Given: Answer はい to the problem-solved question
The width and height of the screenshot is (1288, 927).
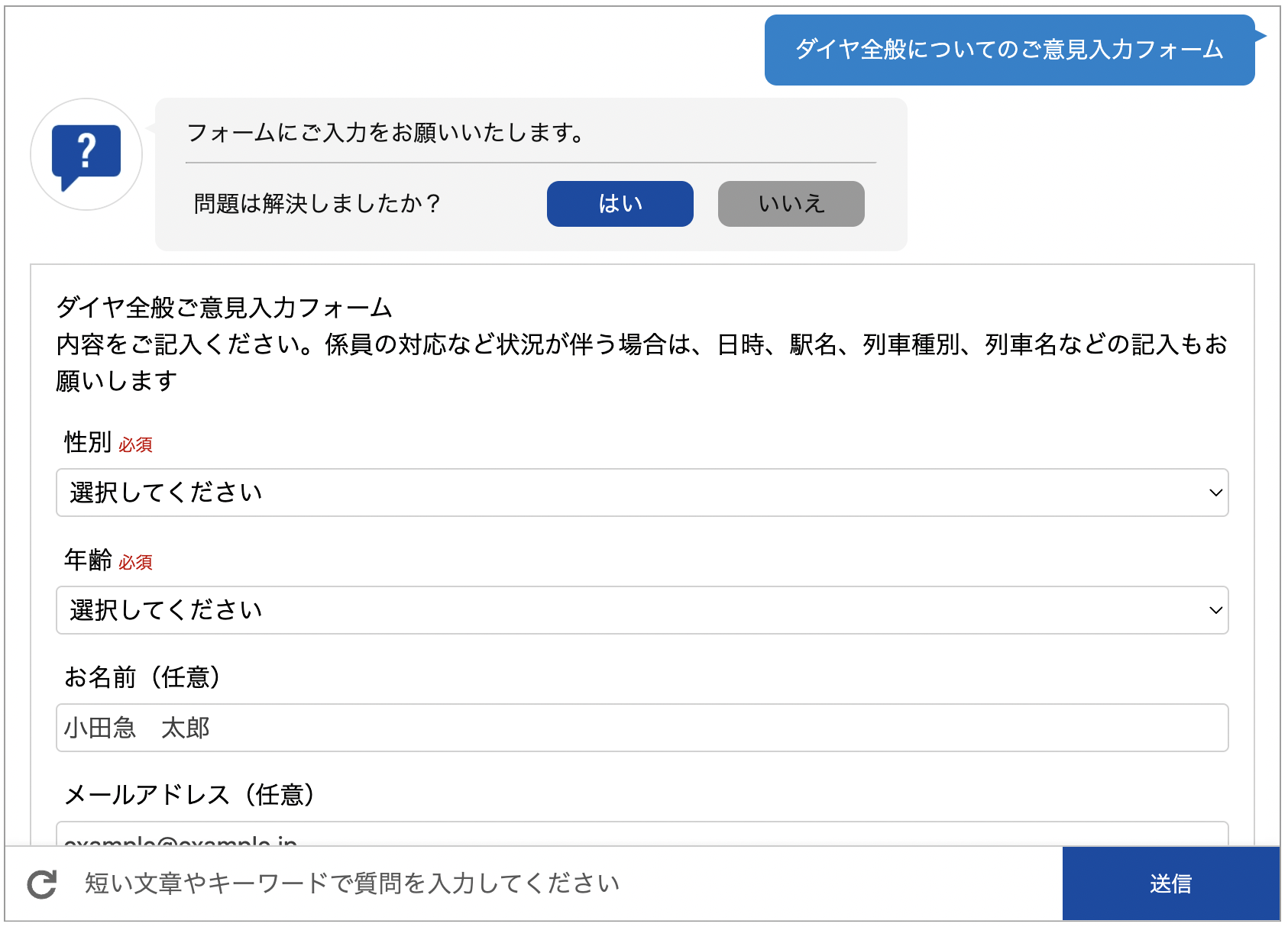Looking at the screenshot, I should point(620,204).
